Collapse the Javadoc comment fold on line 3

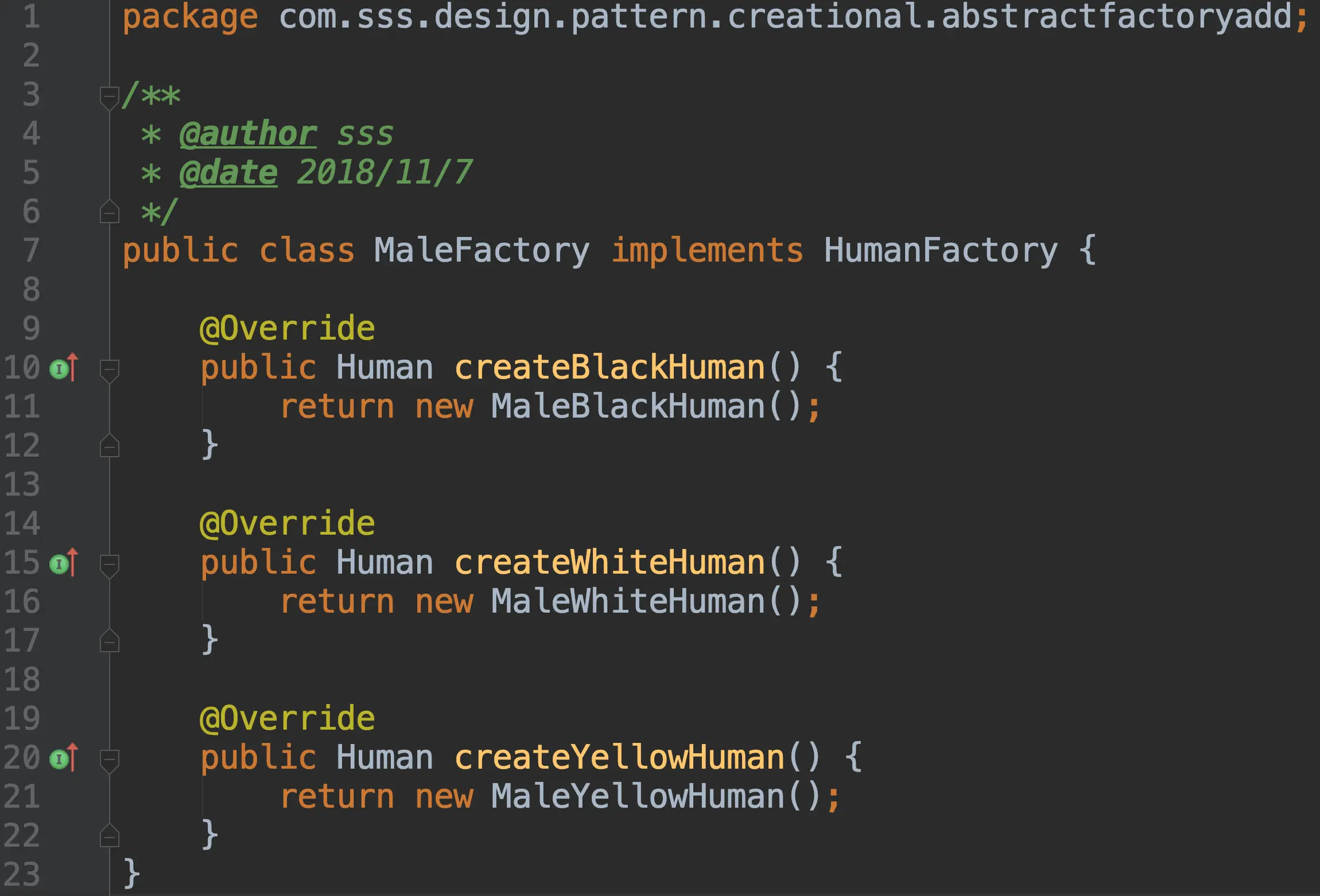[x=109, y=96]
